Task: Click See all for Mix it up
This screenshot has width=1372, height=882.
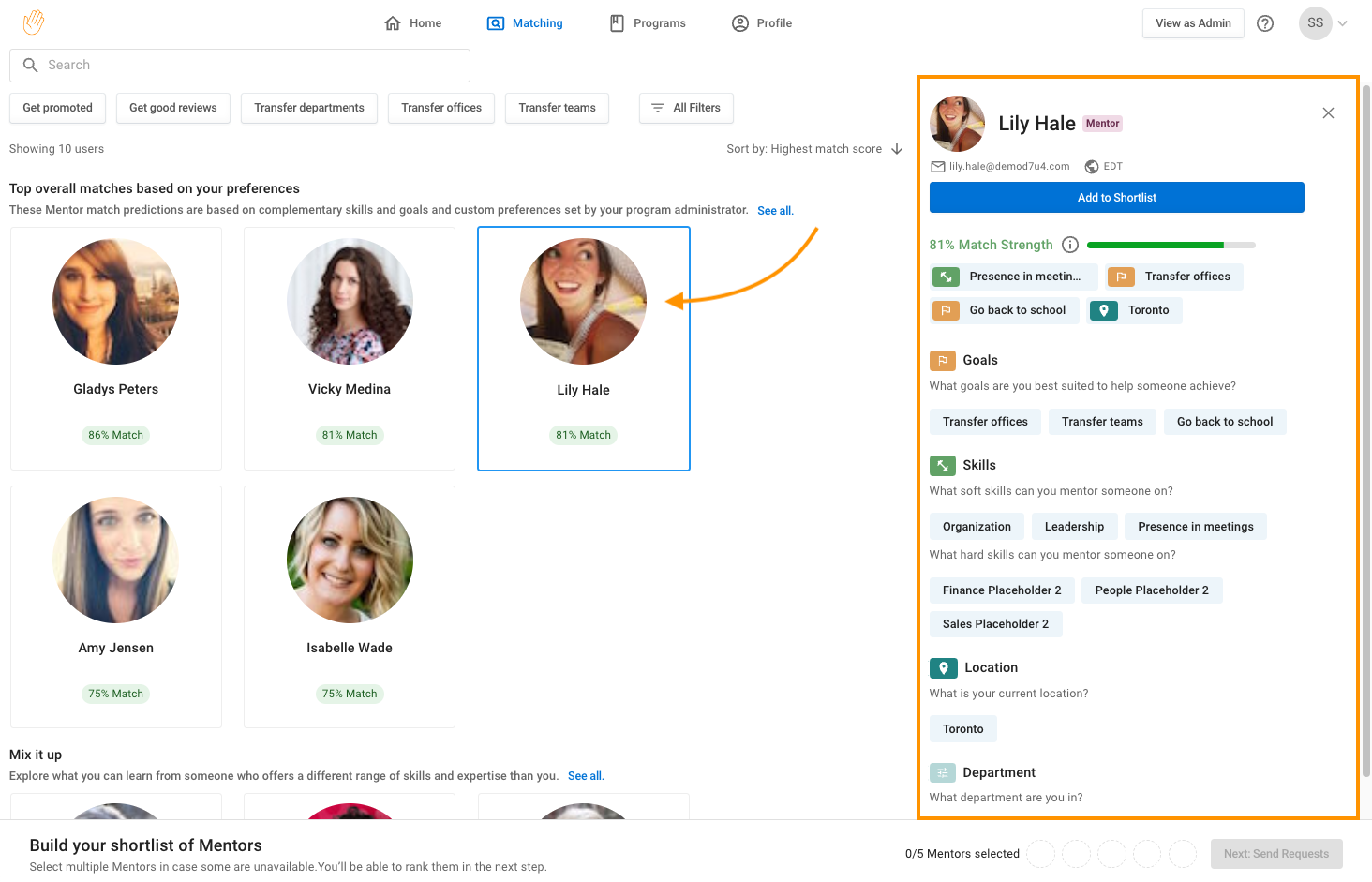Action: coord(586,776)
